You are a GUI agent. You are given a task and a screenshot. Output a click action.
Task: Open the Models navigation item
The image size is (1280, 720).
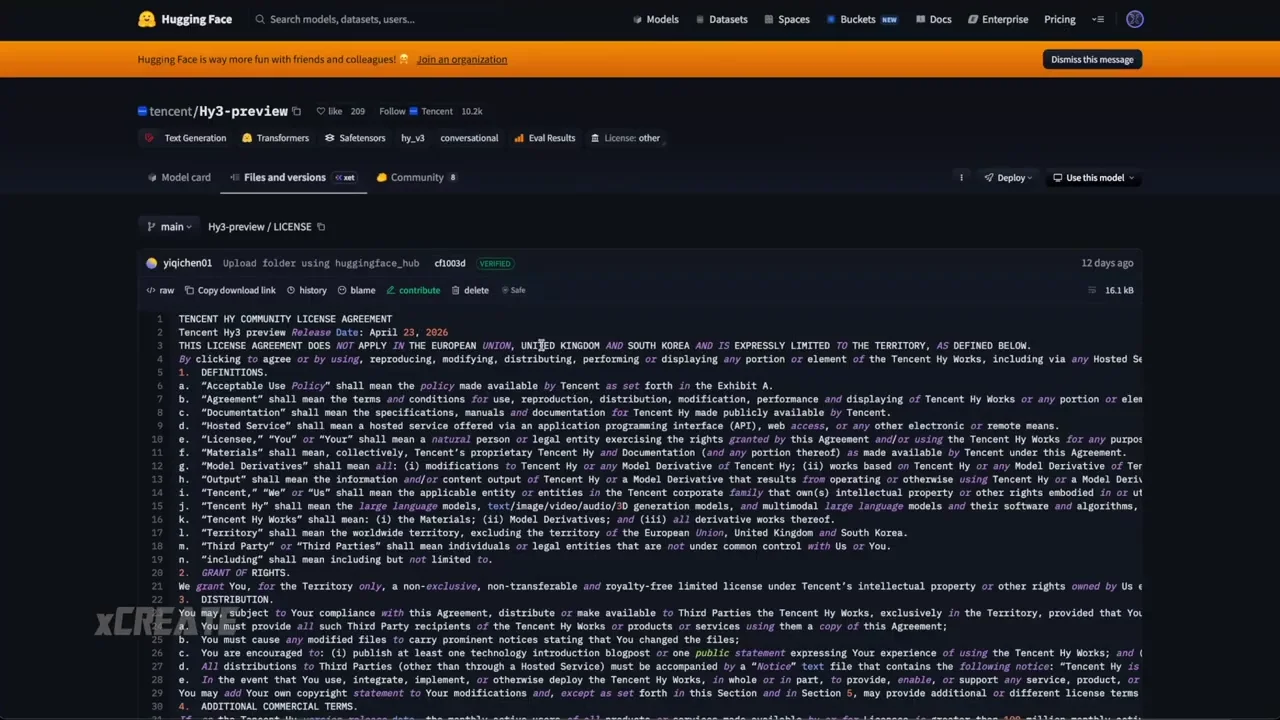(656, 19)
